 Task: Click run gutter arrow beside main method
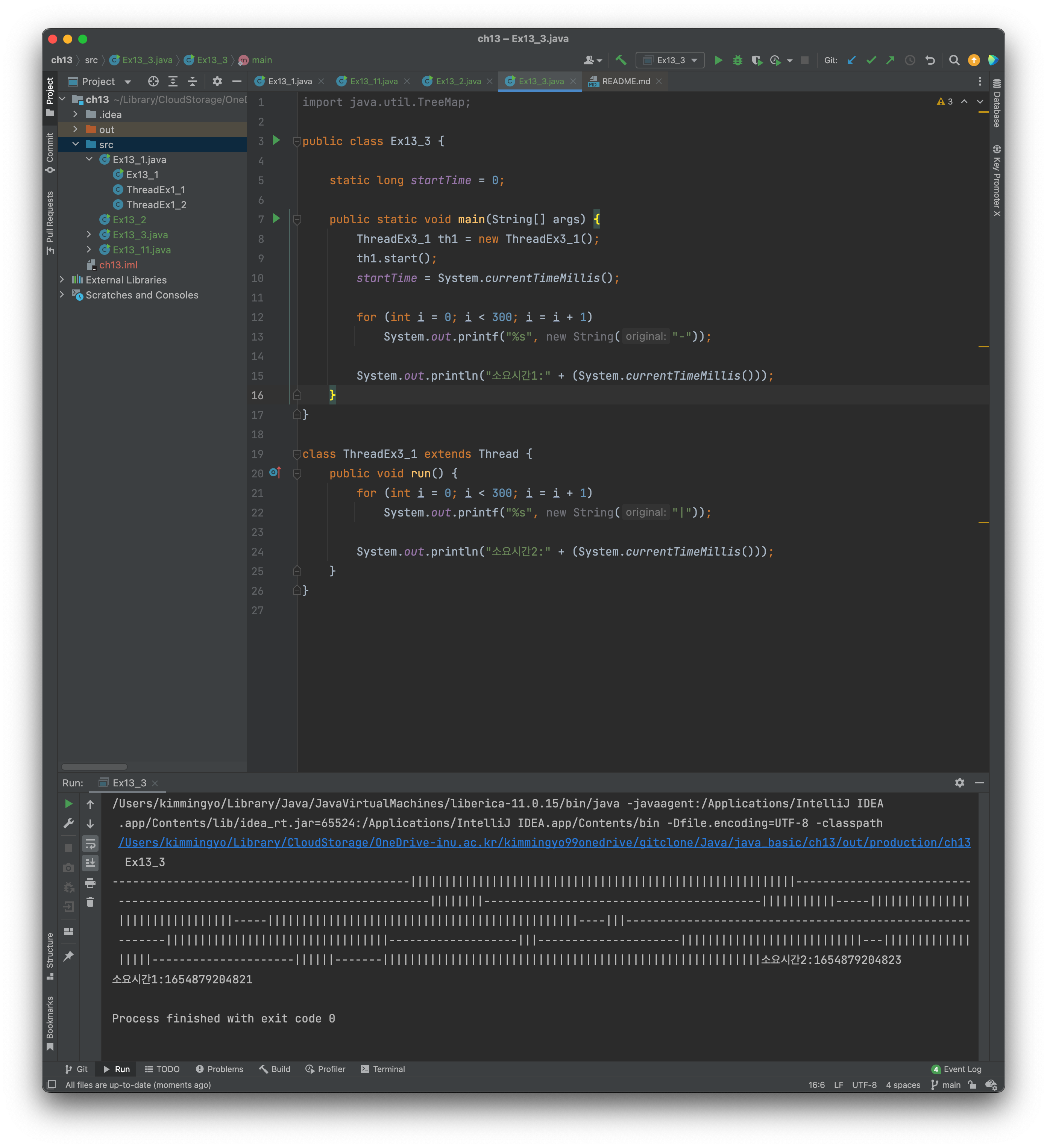pos(276,219)
